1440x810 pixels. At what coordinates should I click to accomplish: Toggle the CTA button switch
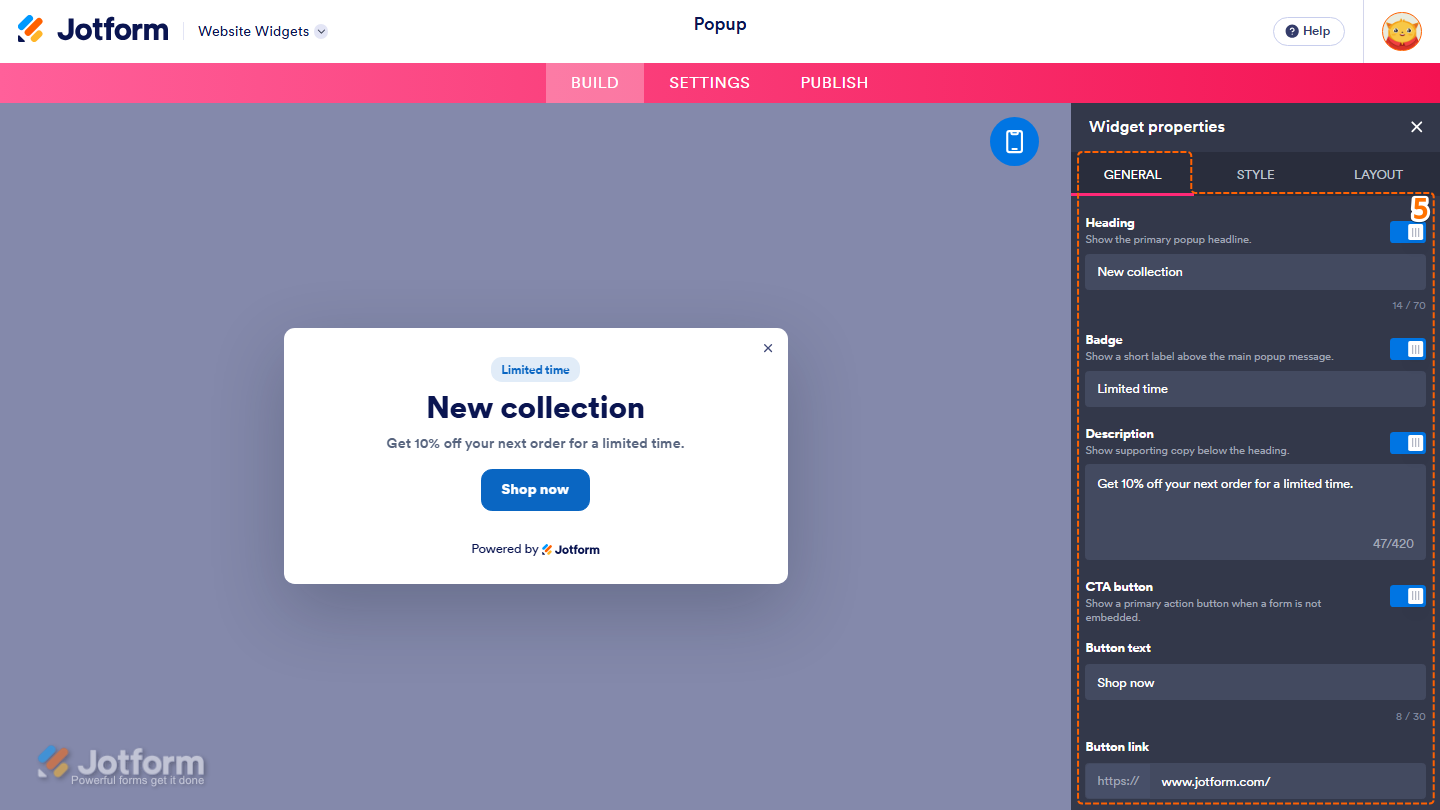[x=1407, y=596]
